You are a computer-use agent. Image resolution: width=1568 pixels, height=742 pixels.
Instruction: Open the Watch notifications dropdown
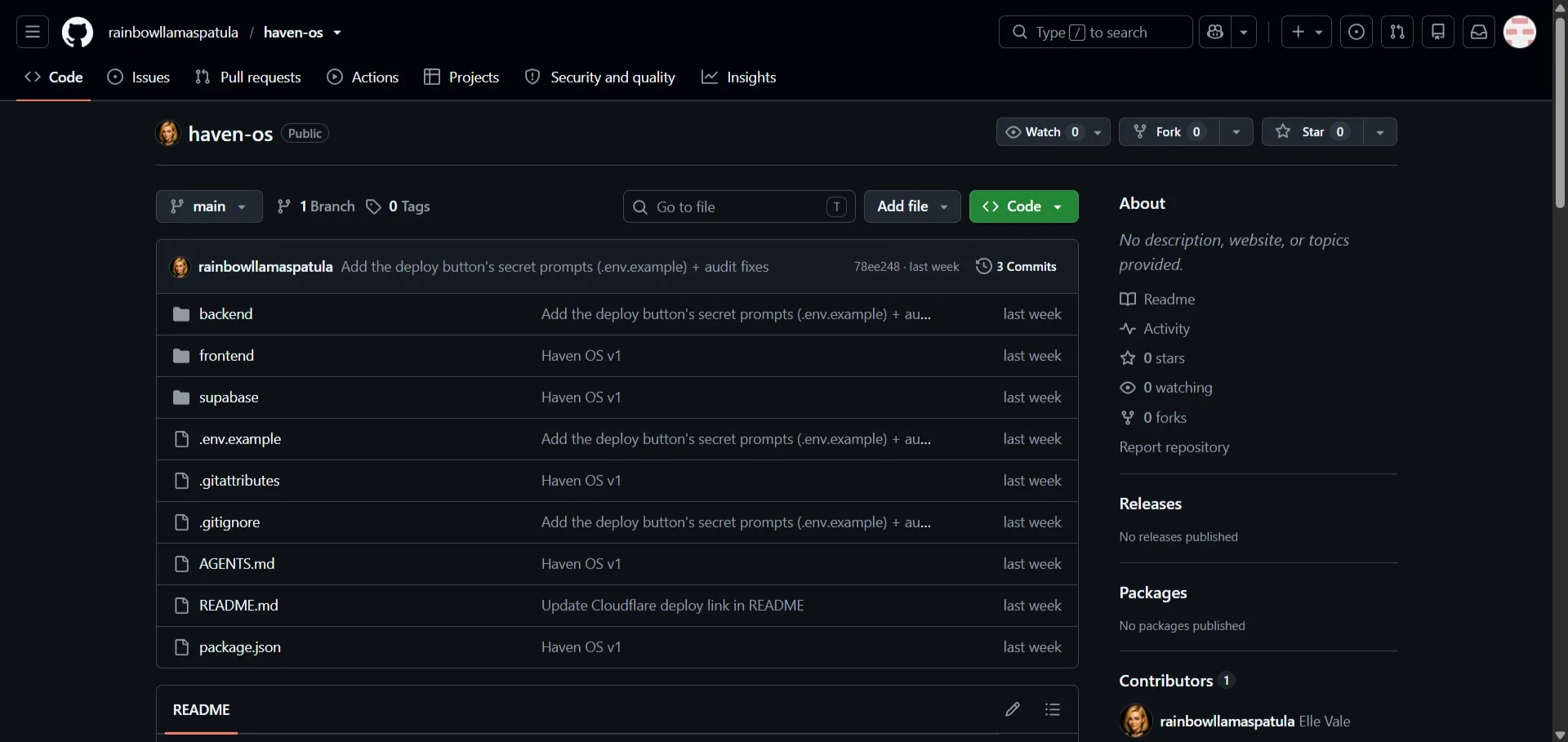[1053, 132]
